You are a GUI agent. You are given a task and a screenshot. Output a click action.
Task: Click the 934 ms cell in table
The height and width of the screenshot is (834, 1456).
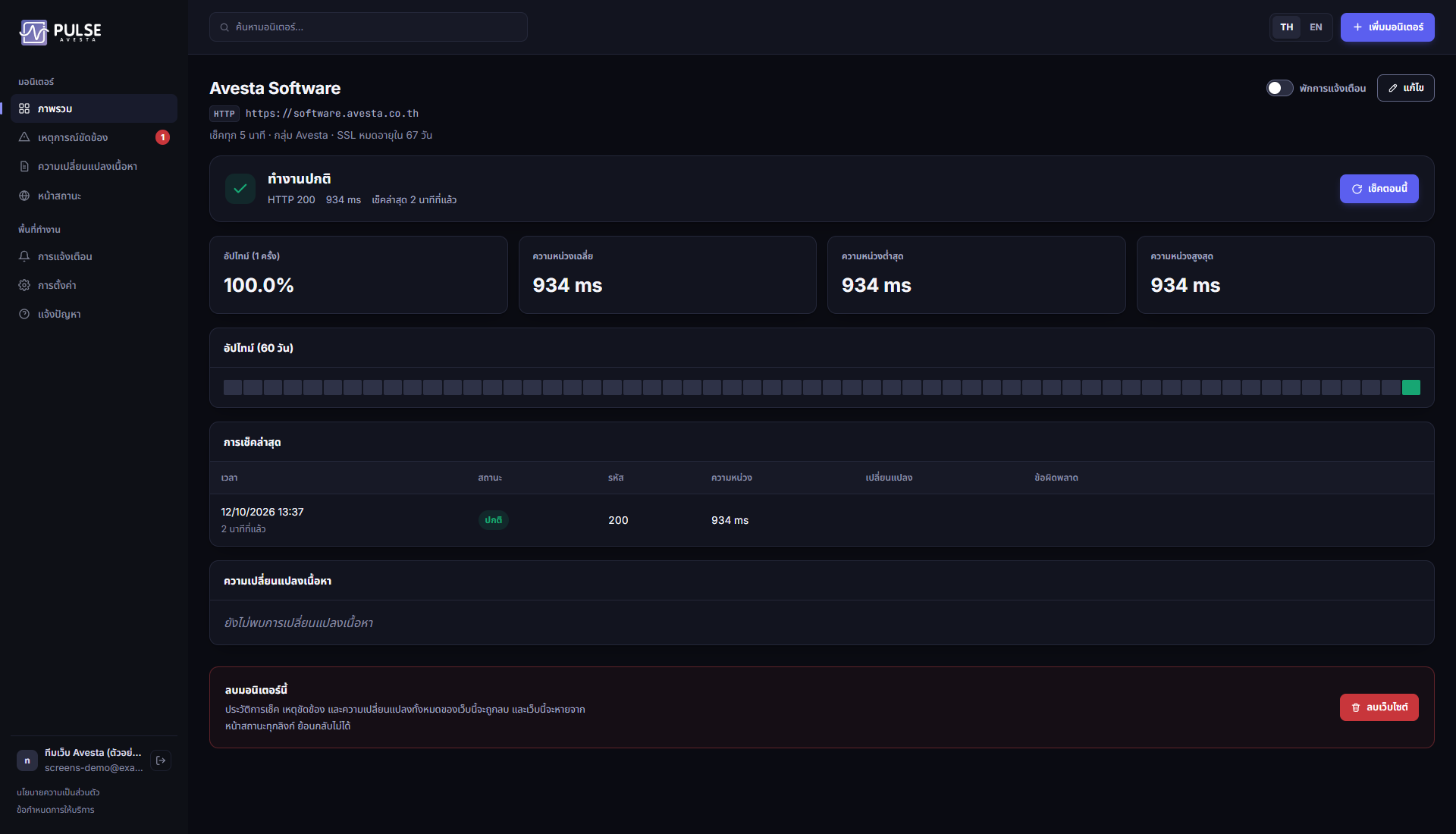tap(730, 520)
